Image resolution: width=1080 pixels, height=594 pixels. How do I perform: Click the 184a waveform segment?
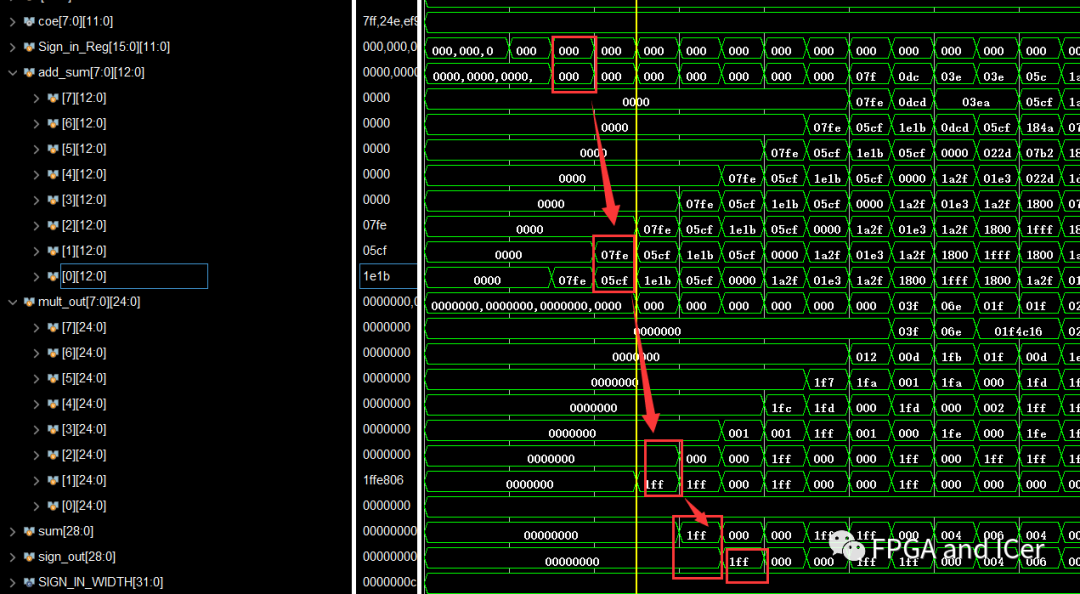click(1039, 127)
